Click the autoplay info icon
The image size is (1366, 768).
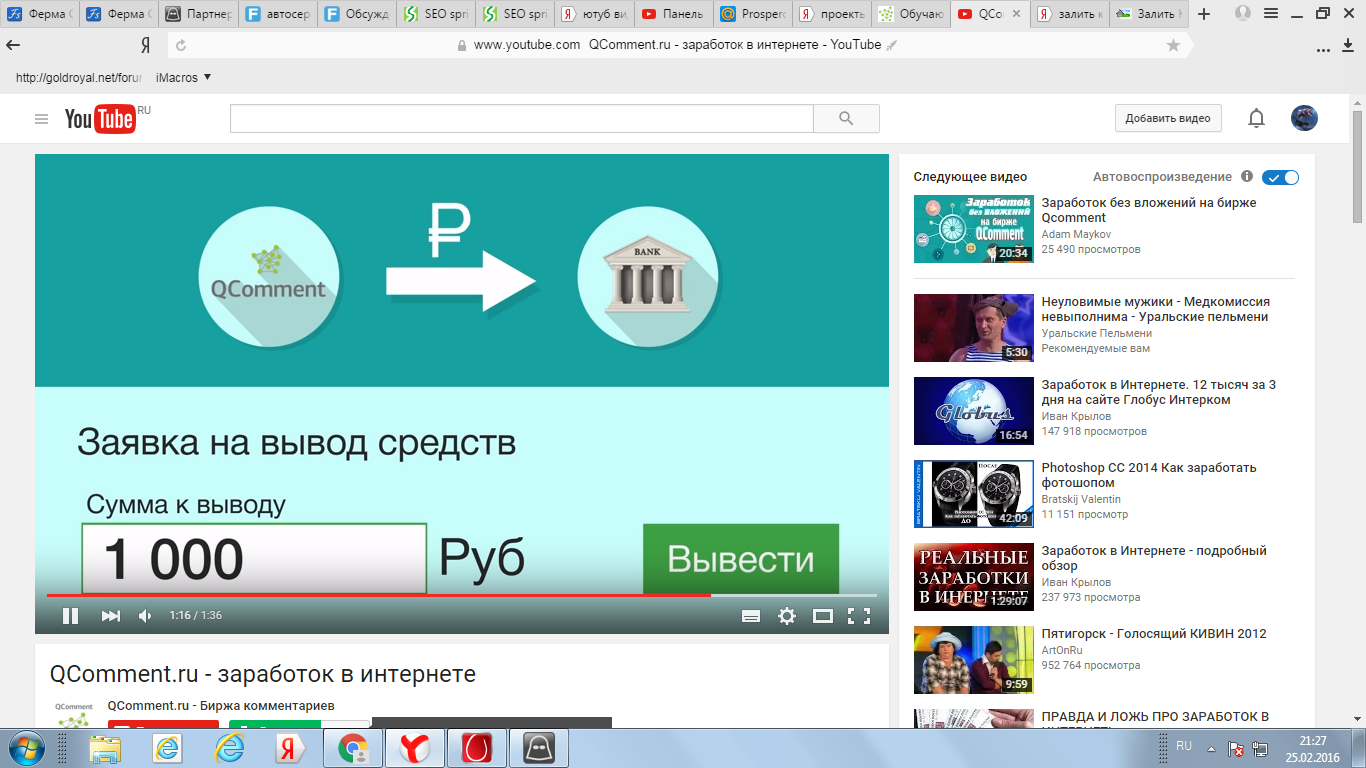click(x=1247, y=177)
